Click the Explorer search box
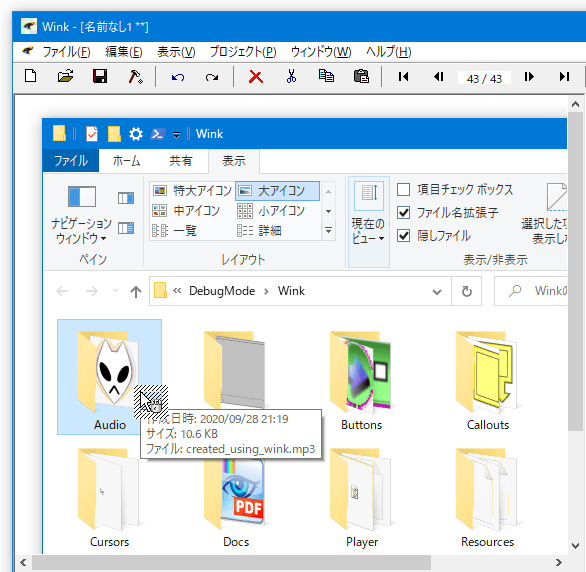586x572 pixels. coord(531,291)
